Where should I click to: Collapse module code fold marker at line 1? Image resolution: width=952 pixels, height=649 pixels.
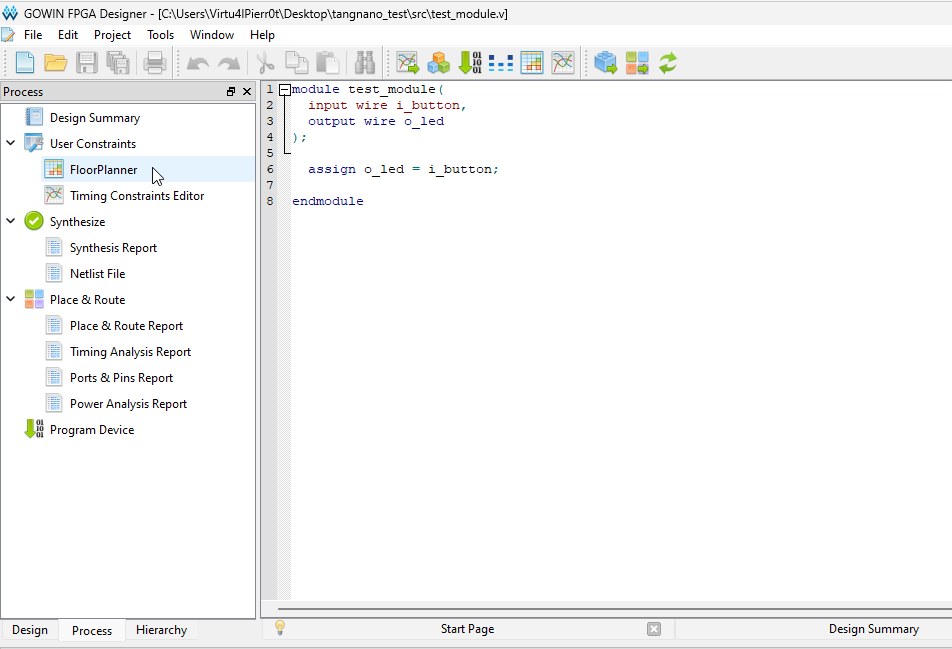pyautogui.click(x=285, y=90)
